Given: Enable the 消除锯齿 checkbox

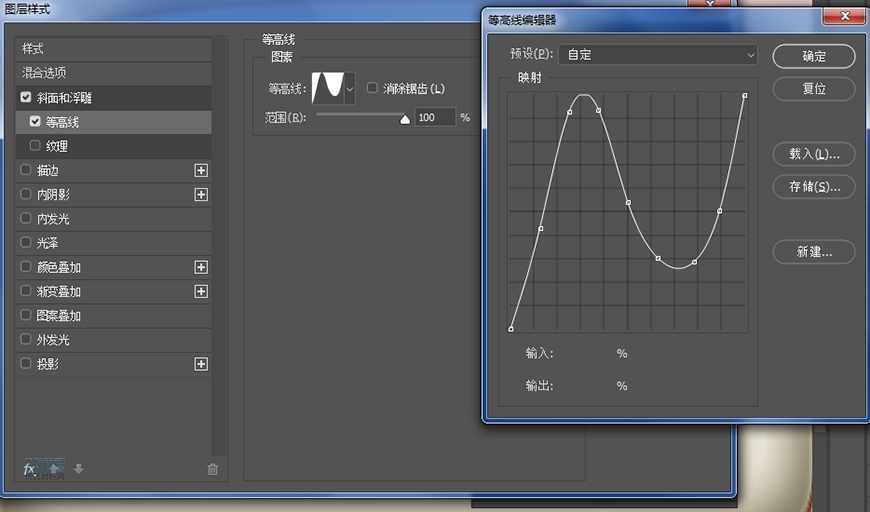Looking at the screenshot, I should pos(373,88).
